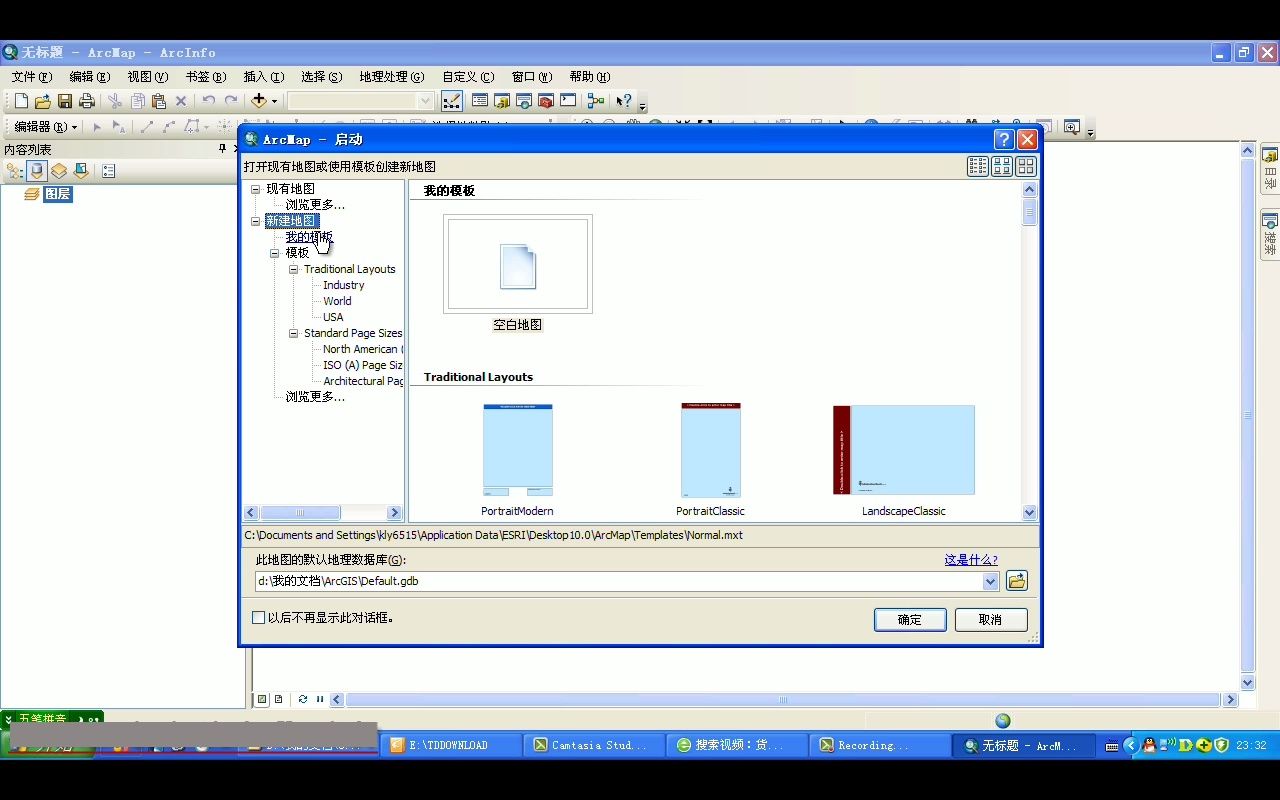Select List By Visibility icon

[x=59, y=171]
